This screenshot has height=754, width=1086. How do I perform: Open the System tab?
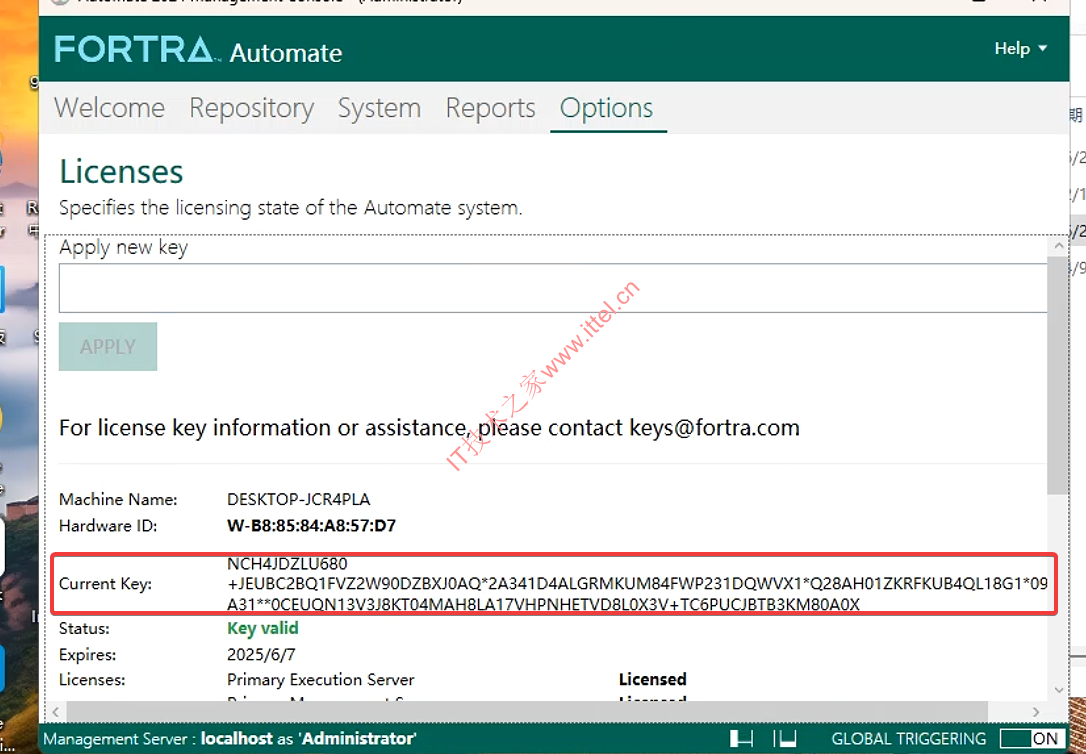click(x=379, y=108)
